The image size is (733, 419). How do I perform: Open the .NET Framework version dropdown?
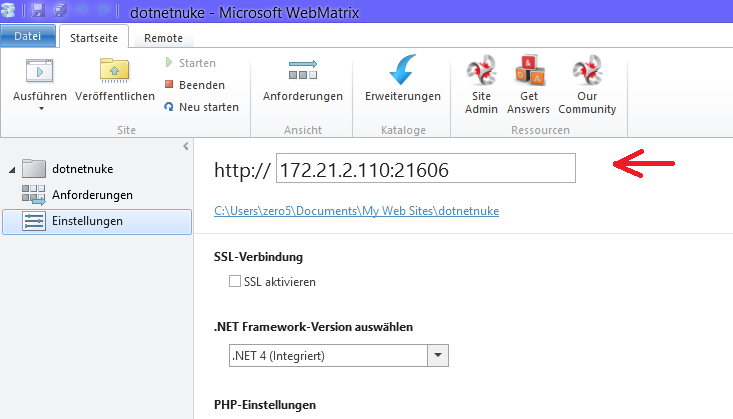pyautogui.click(x=438, y=355)
